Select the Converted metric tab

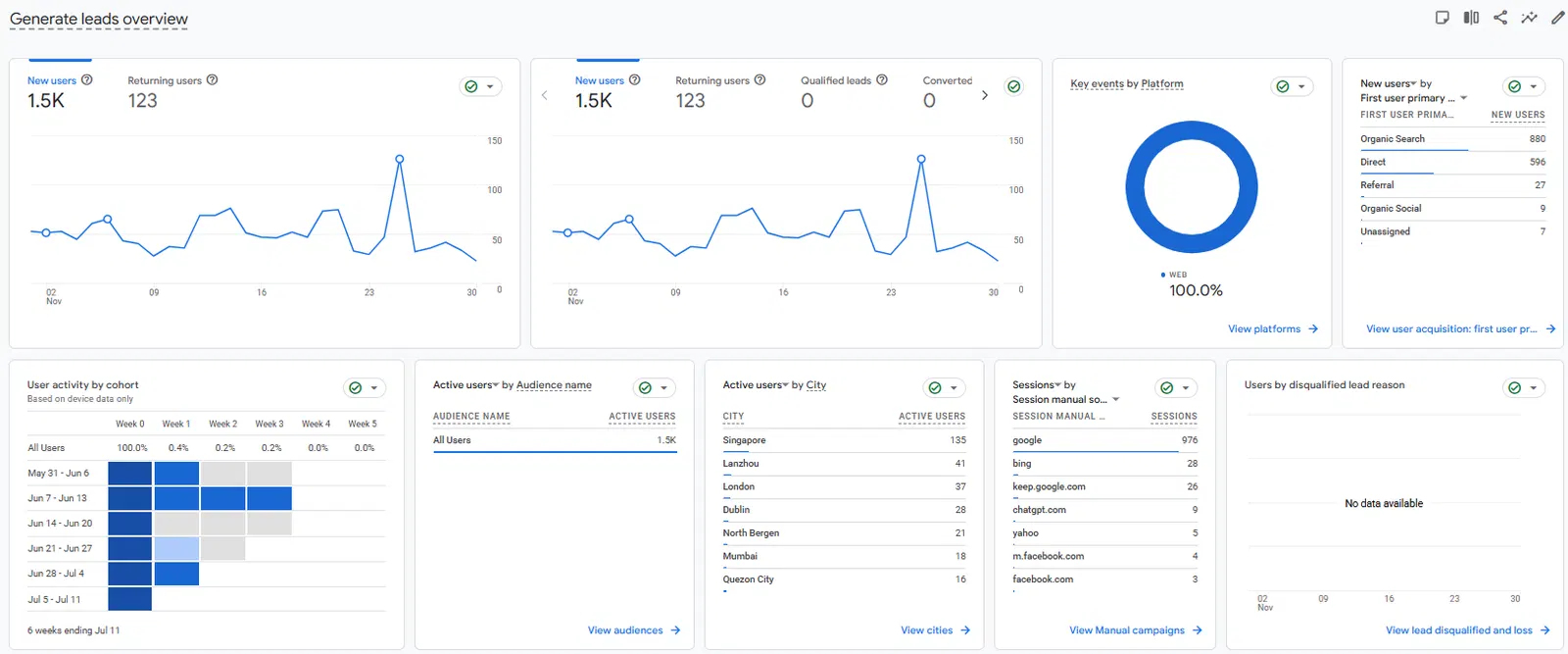(948, 91)
